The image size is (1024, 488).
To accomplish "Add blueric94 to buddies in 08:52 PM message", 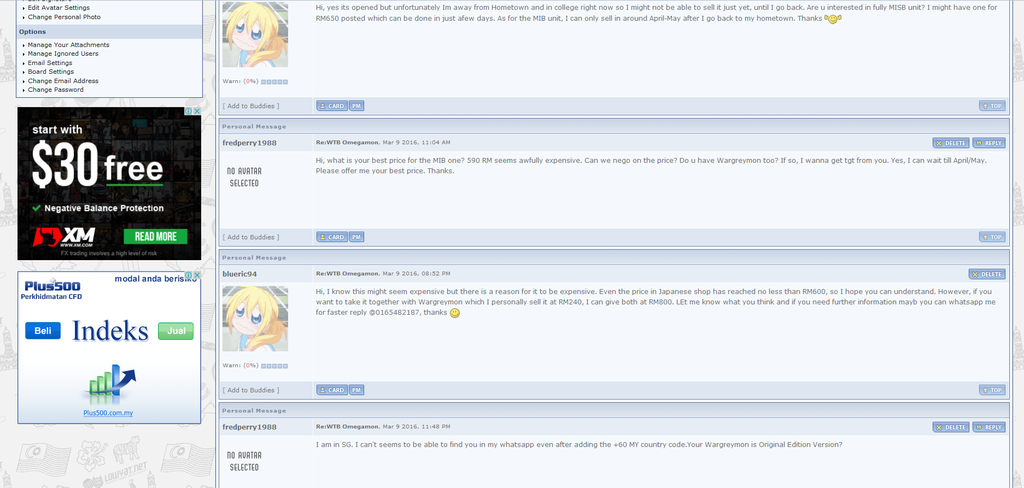I will (251, 390).
